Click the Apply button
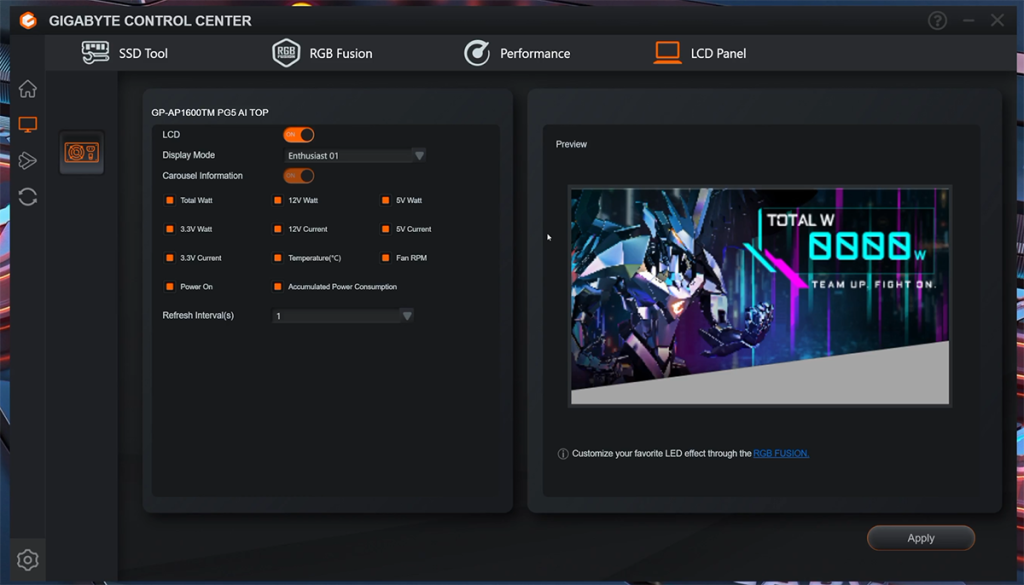Screen dimensions: 1024x585 pos(921,538)
